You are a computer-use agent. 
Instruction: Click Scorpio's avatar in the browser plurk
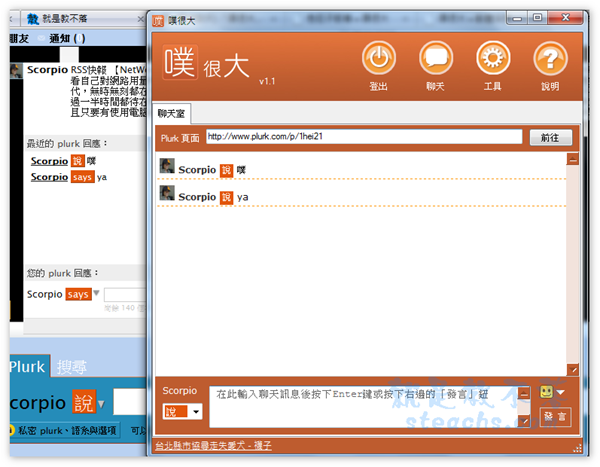[16, 72]
